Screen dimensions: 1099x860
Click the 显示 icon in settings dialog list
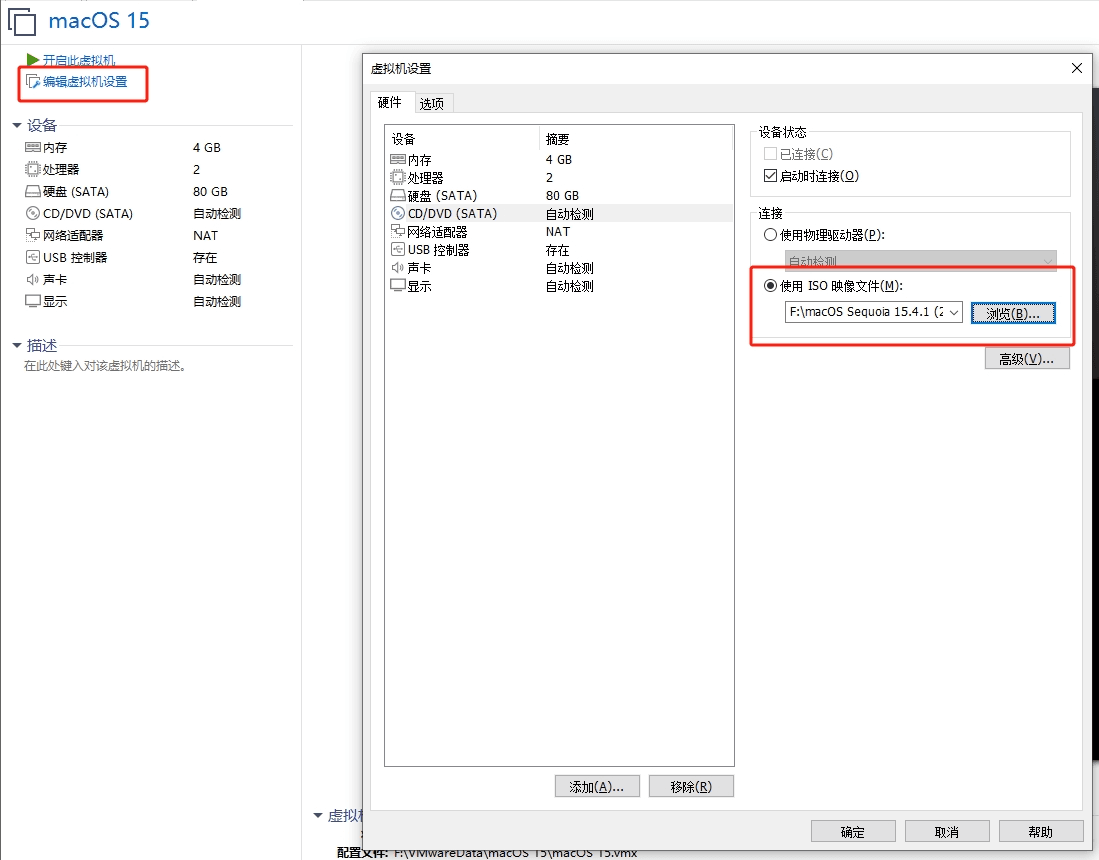tap(398, 285)
